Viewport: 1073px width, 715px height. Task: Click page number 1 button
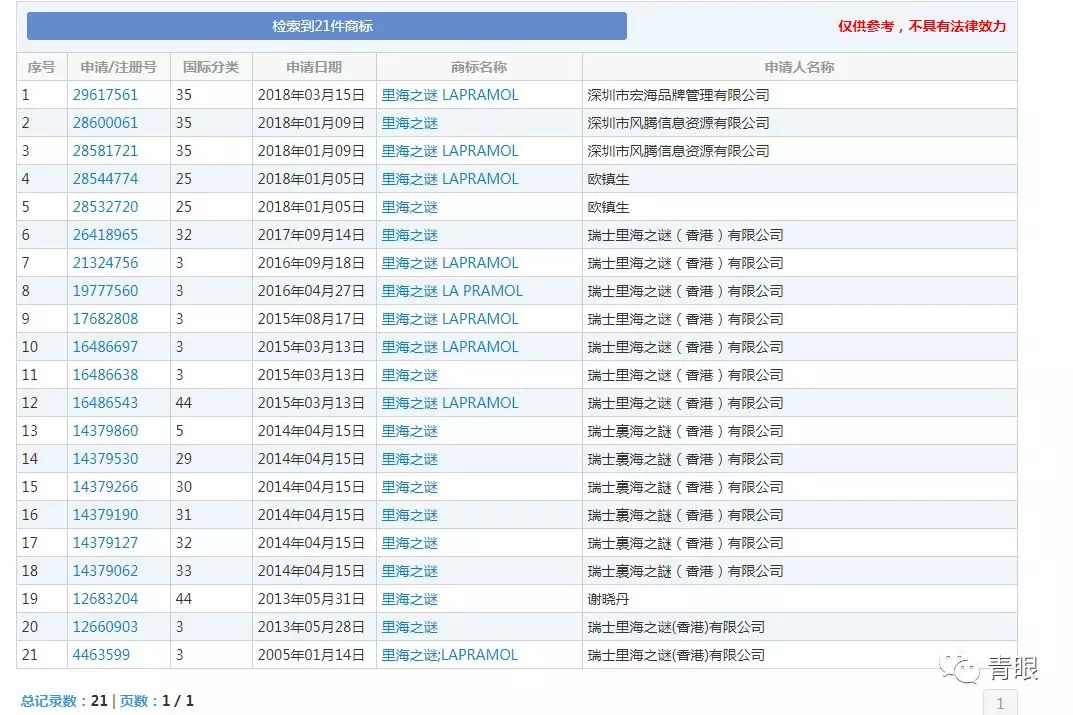coord(1000,702)
